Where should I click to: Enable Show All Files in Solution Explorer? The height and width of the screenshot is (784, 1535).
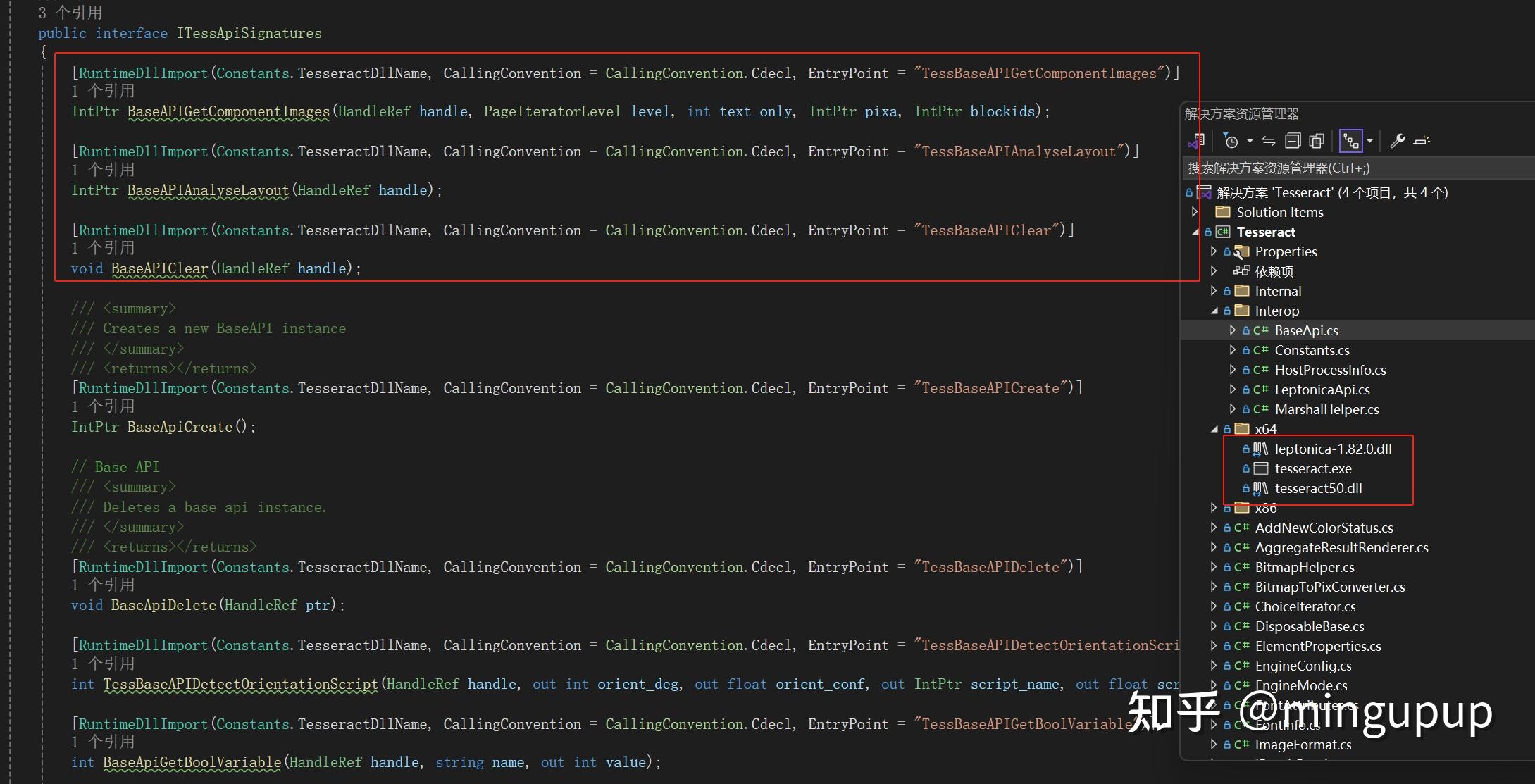(x=1317, y=141)
